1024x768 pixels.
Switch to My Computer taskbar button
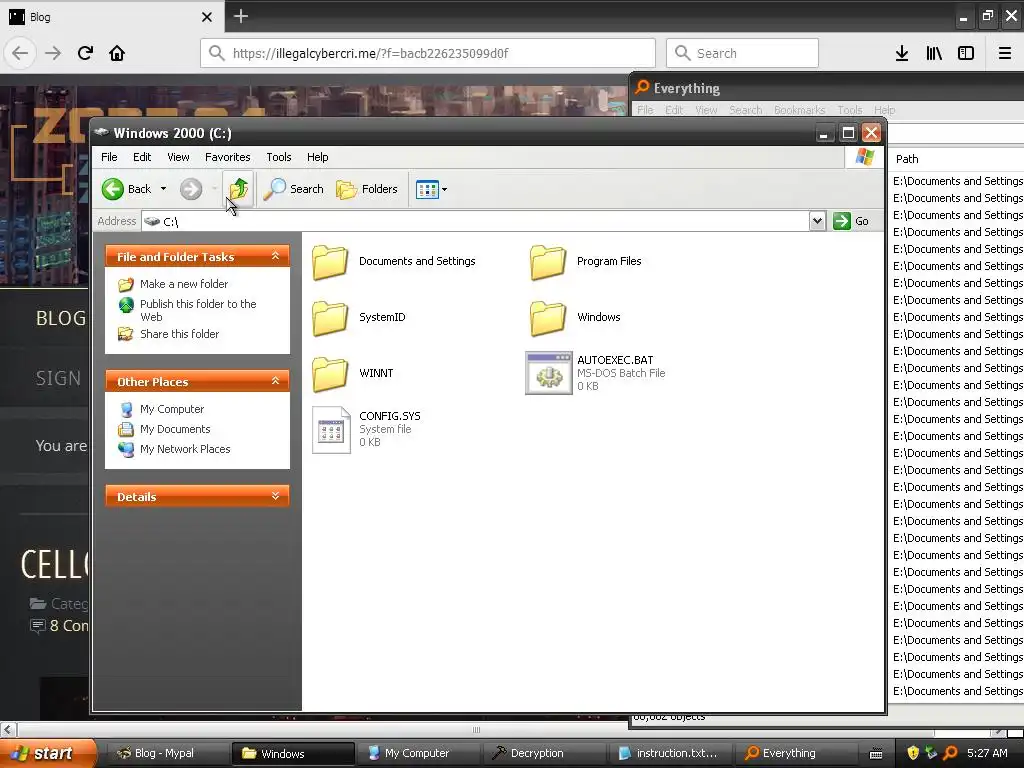click(x=417, y=753)
